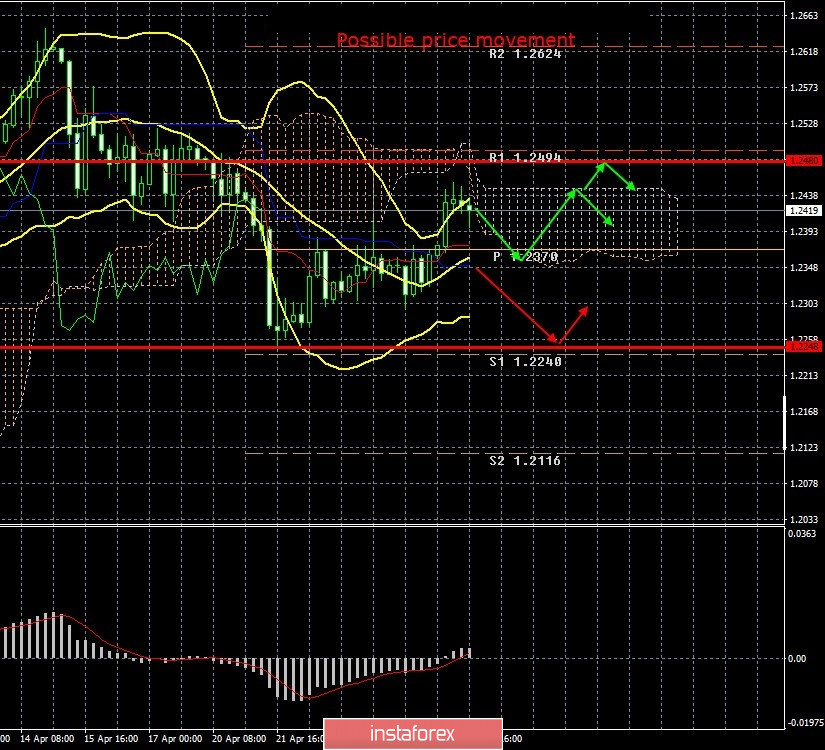Image resolution: width=825 pixels, height=750 pixels.
Task: Click the 1.2438 price axis value
Action: pos(804,196)
